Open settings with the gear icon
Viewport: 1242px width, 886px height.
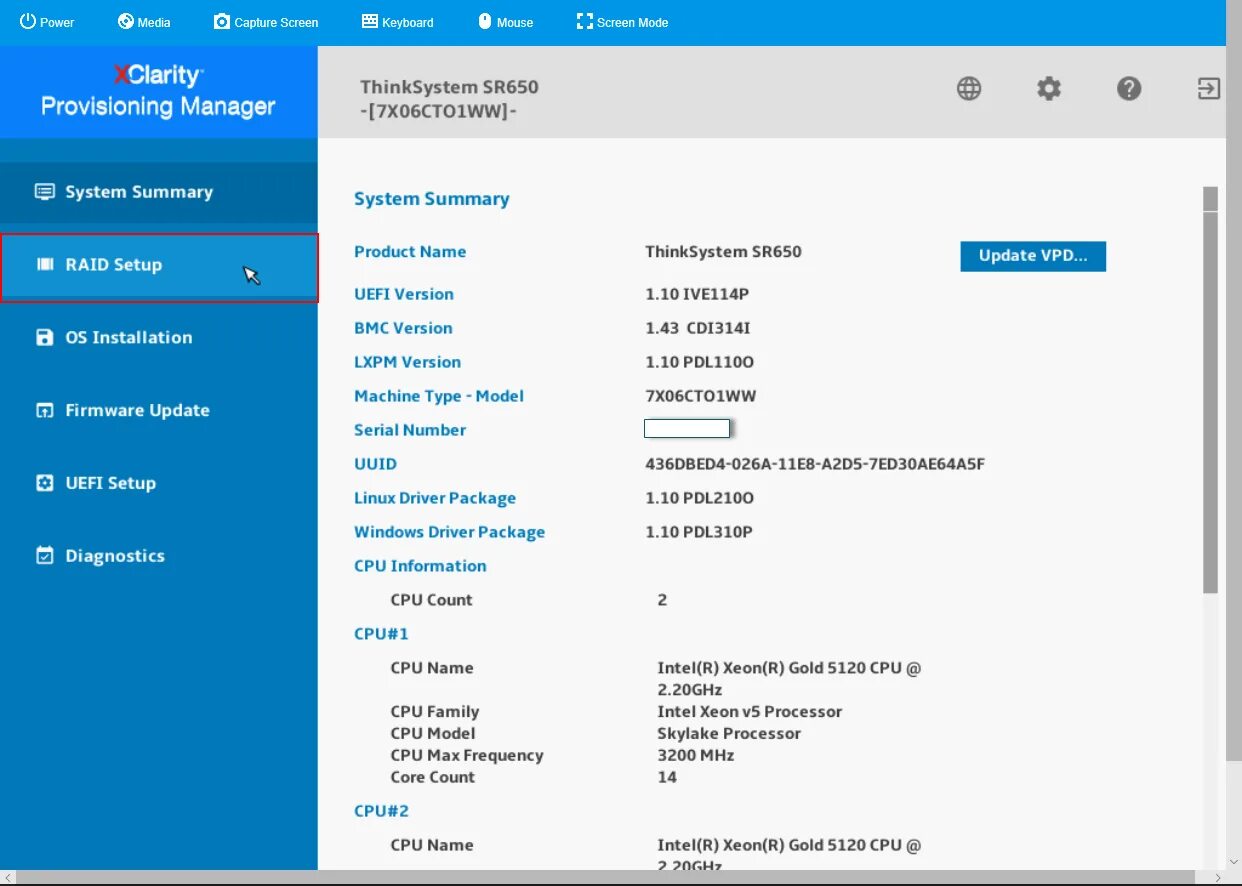[x=1049, y=89]
